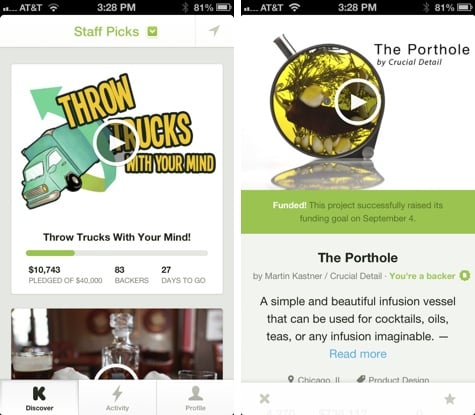Image resolution: width=475 pixels, height=415 pixels.
Task: Open the Profile tab
Action: click(195, 398)
